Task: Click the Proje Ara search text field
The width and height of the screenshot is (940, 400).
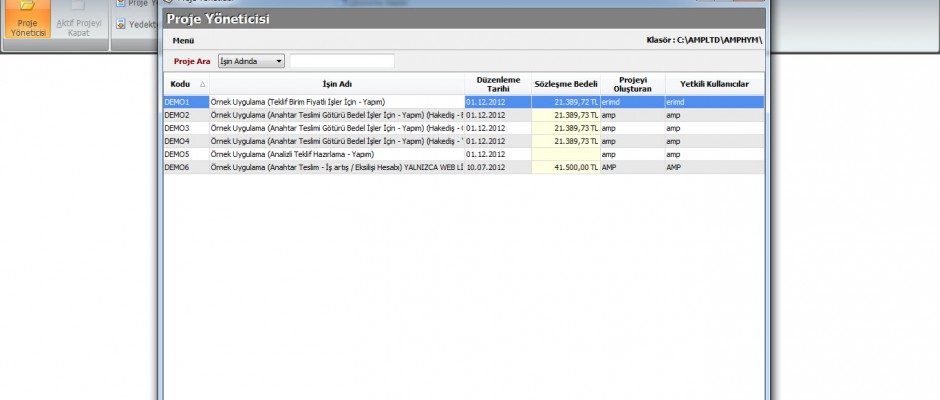Action: click(342, 61)
